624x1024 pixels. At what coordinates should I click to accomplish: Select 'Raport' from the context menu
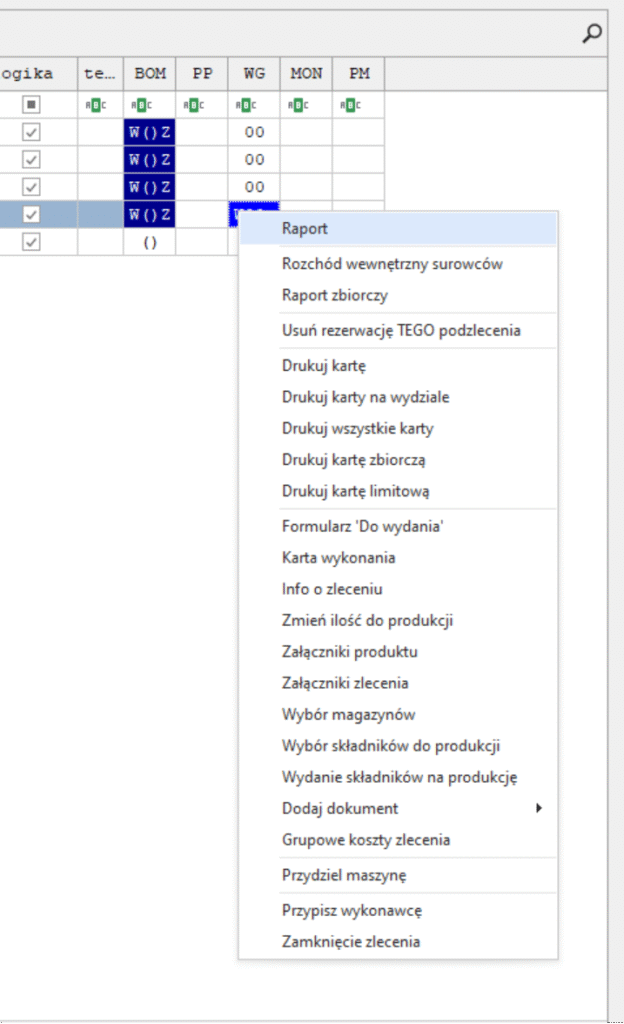point(305,229)
